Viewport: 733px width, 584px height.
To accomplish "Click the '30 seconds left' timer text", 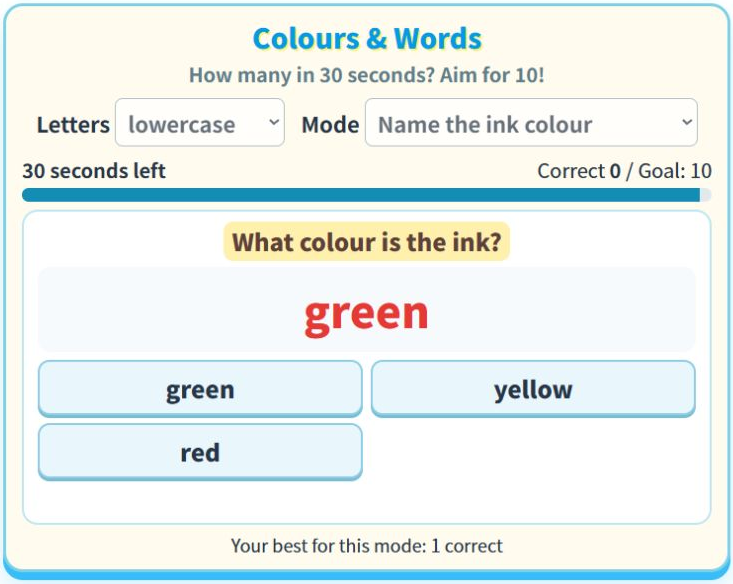I will [x=94, y=171].
